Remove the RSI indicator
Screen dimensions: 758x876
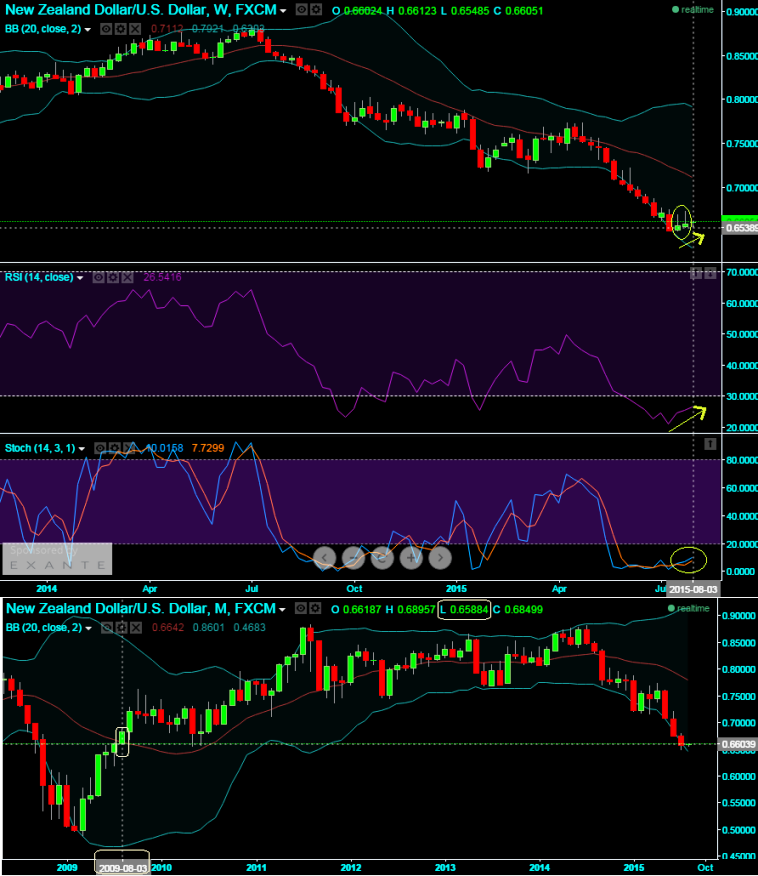click(127, 277)
